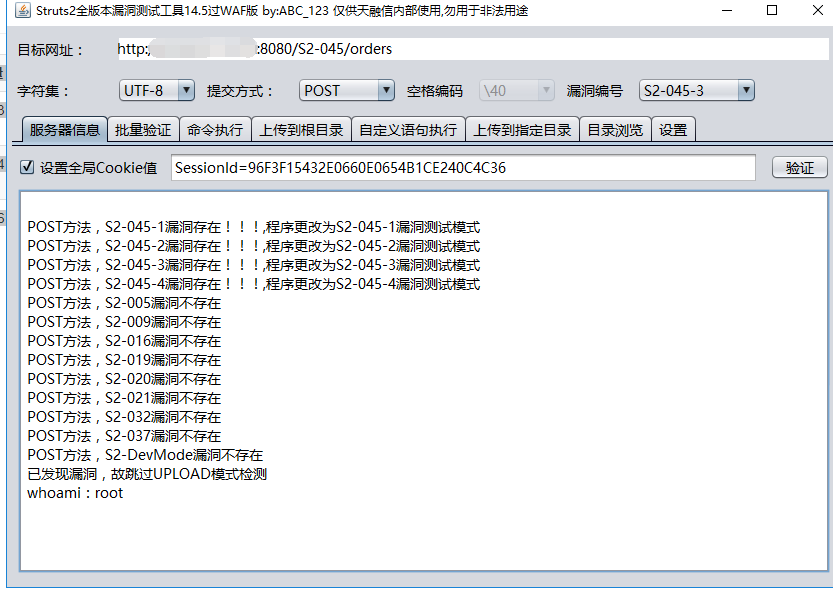Viewport: 833px width, 594px height.
Task: Click the S2-032漏洞不存在 result line
Action: (x=124, y=417)
